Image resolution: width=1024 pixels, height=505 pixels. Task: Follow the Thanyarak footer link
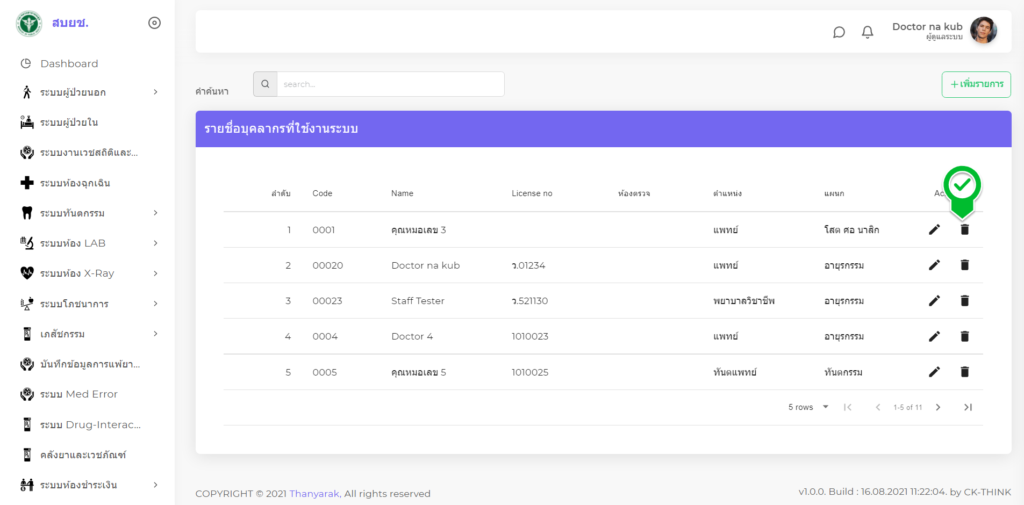coord(315,493)
